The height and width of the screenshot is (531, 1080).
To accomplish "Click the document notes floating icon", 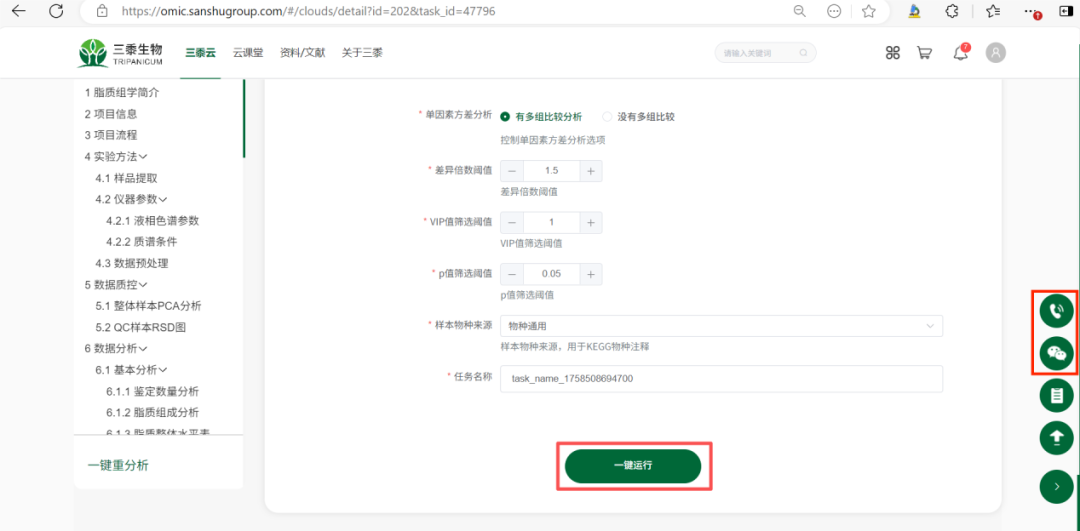I will pos(1056,396).
